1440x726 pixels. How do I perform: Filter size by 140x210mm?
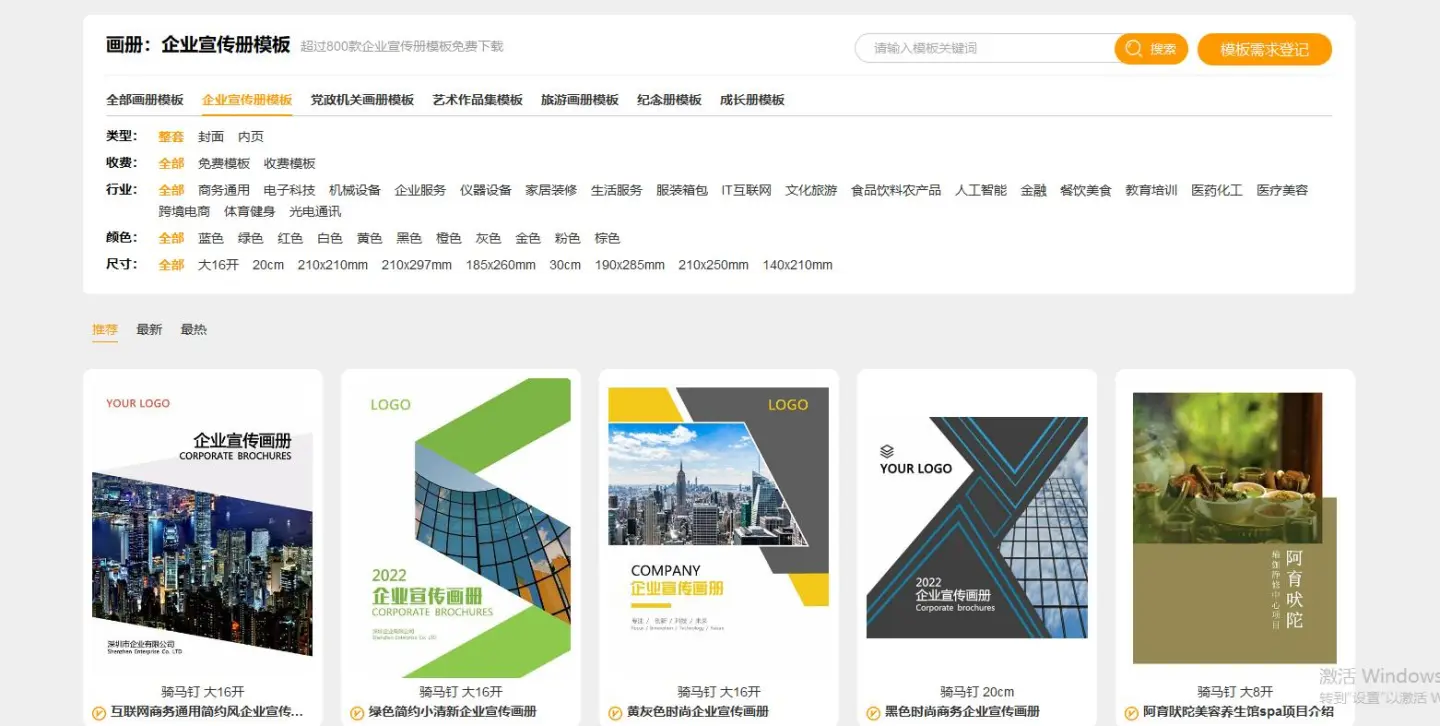click(x=797, y=265)
